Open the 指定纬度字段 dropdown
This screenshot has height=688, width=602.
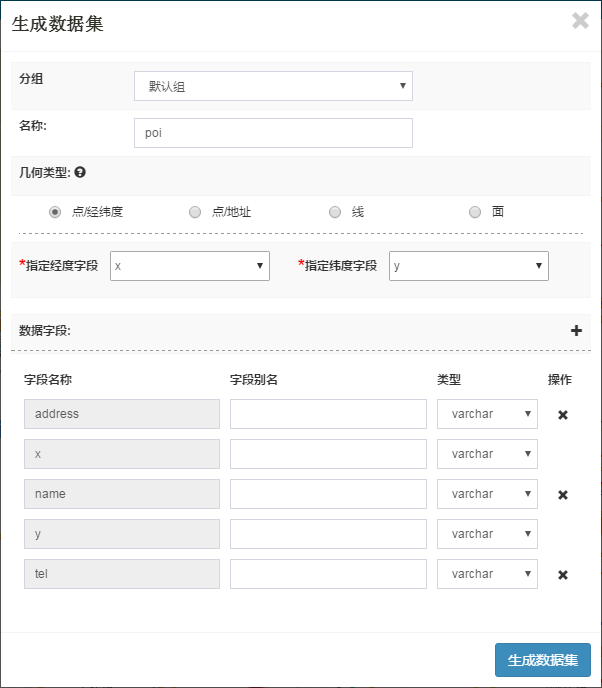pyautogui.click(x=469, y=266)
